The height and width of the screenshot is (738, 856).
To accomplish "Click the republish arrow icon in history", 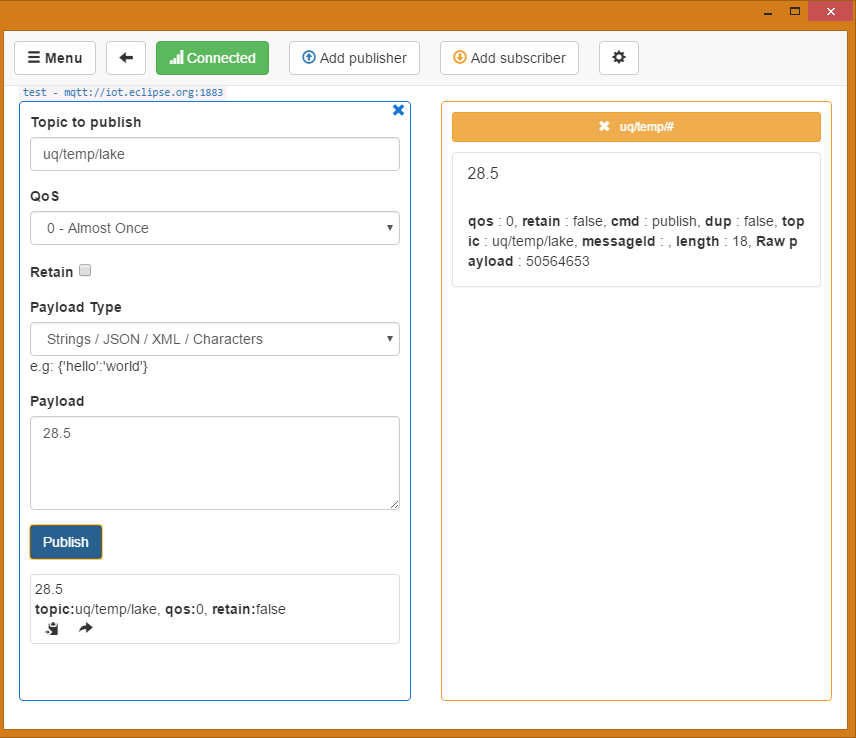I will (x=85, y=628).
